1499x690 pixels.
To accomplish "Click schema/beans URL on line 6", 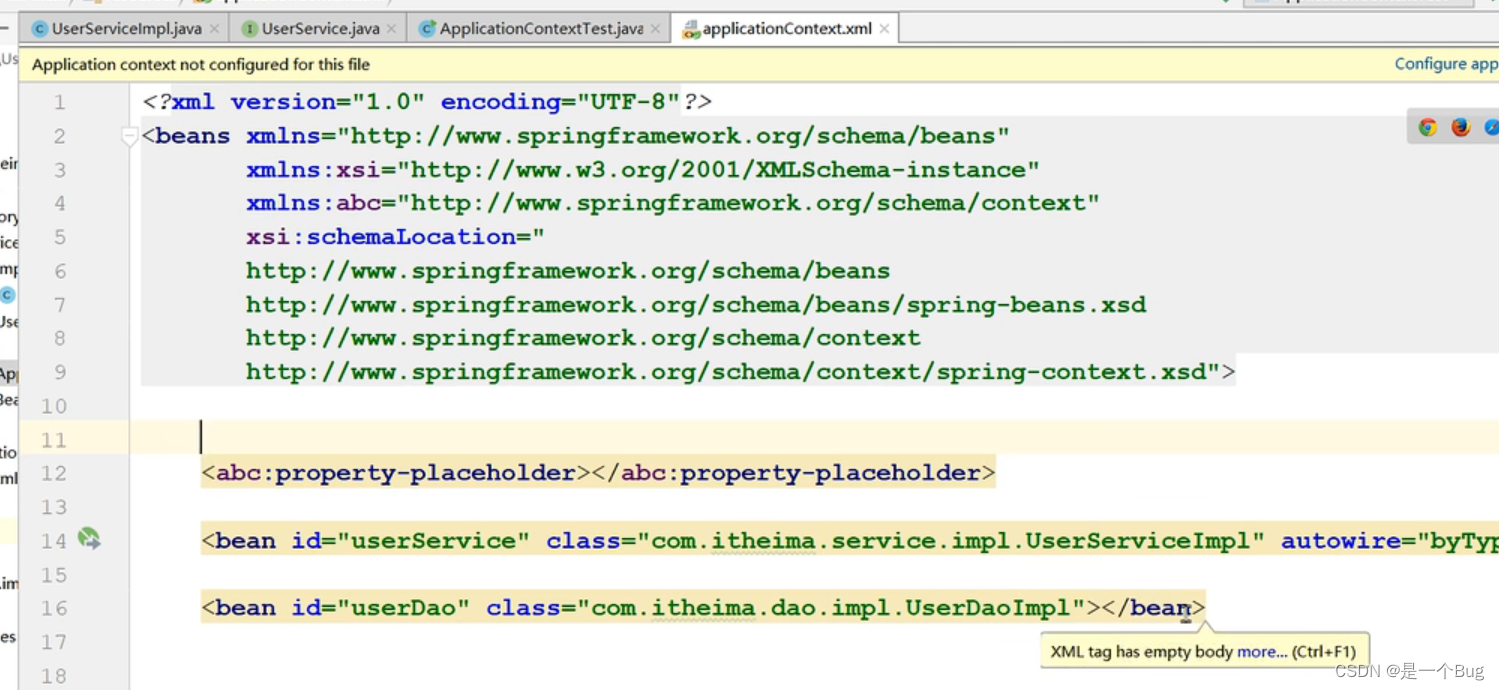I will point(568,271).
